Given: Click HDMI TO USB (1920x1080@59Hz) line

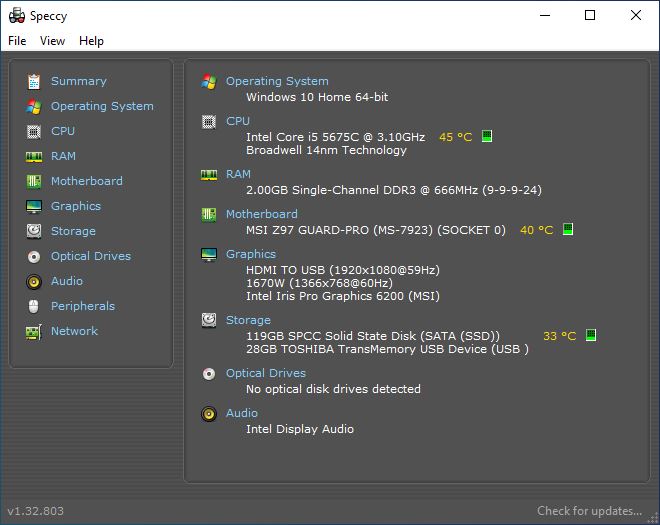Looking at the screenshot, I should 343,270.
